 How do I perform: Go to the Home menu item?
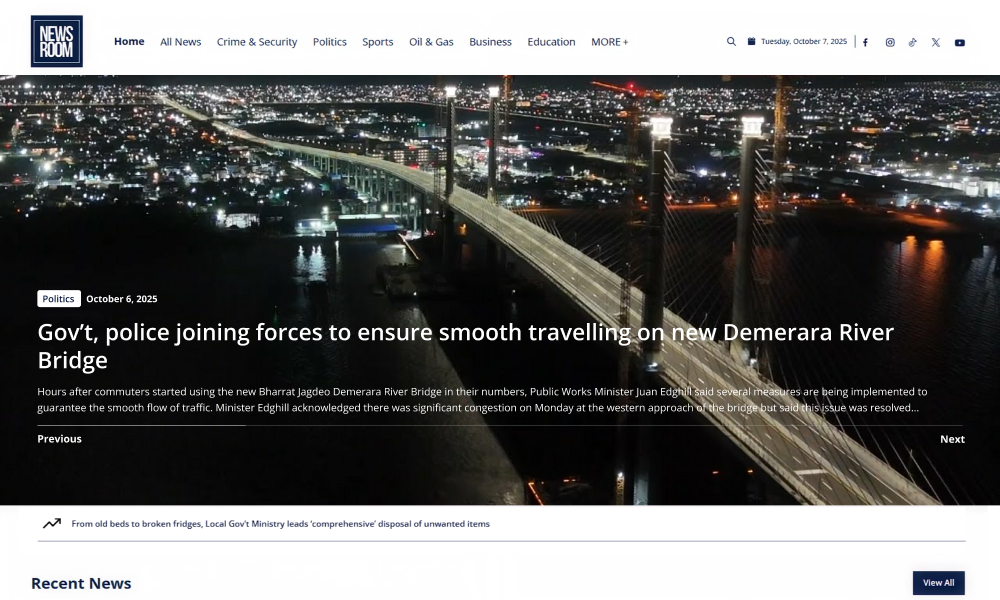129,42
